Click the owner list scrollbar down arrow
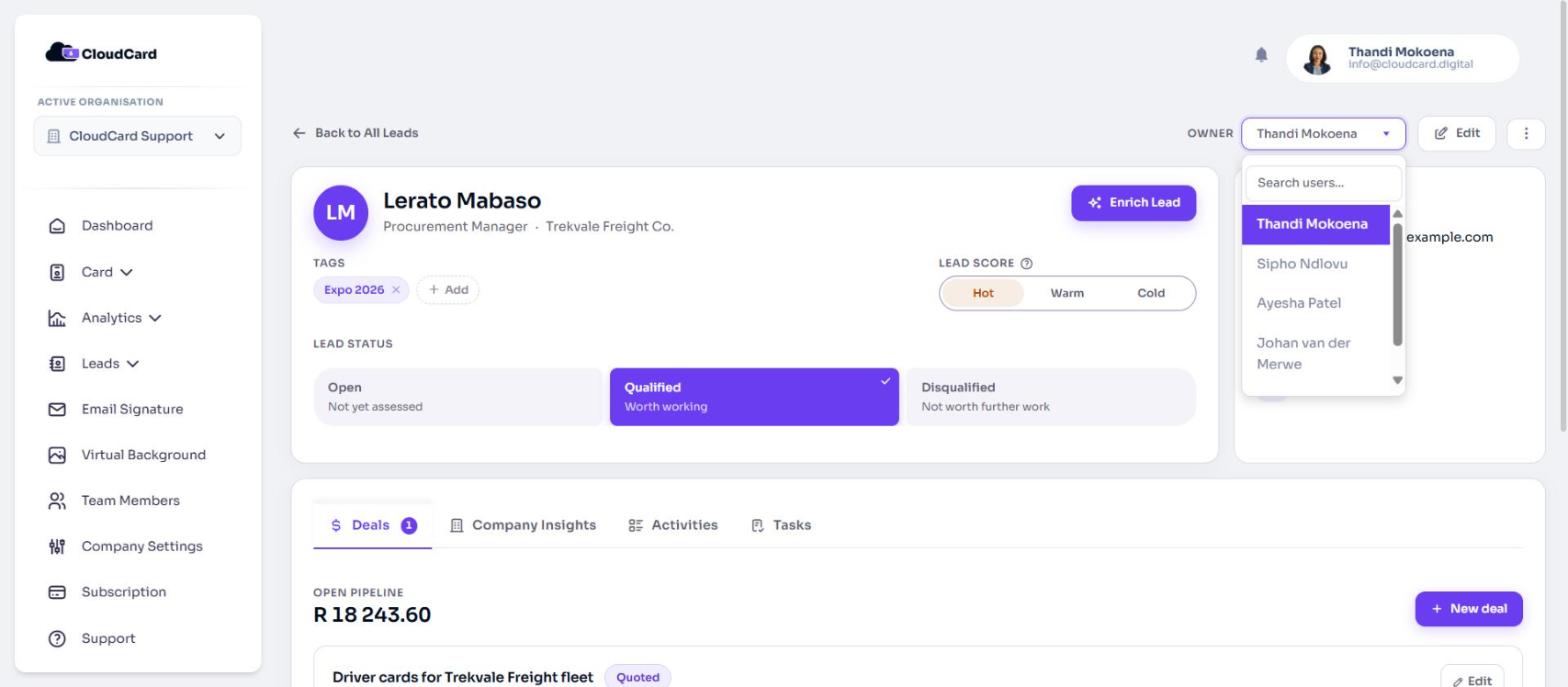 1397,380
